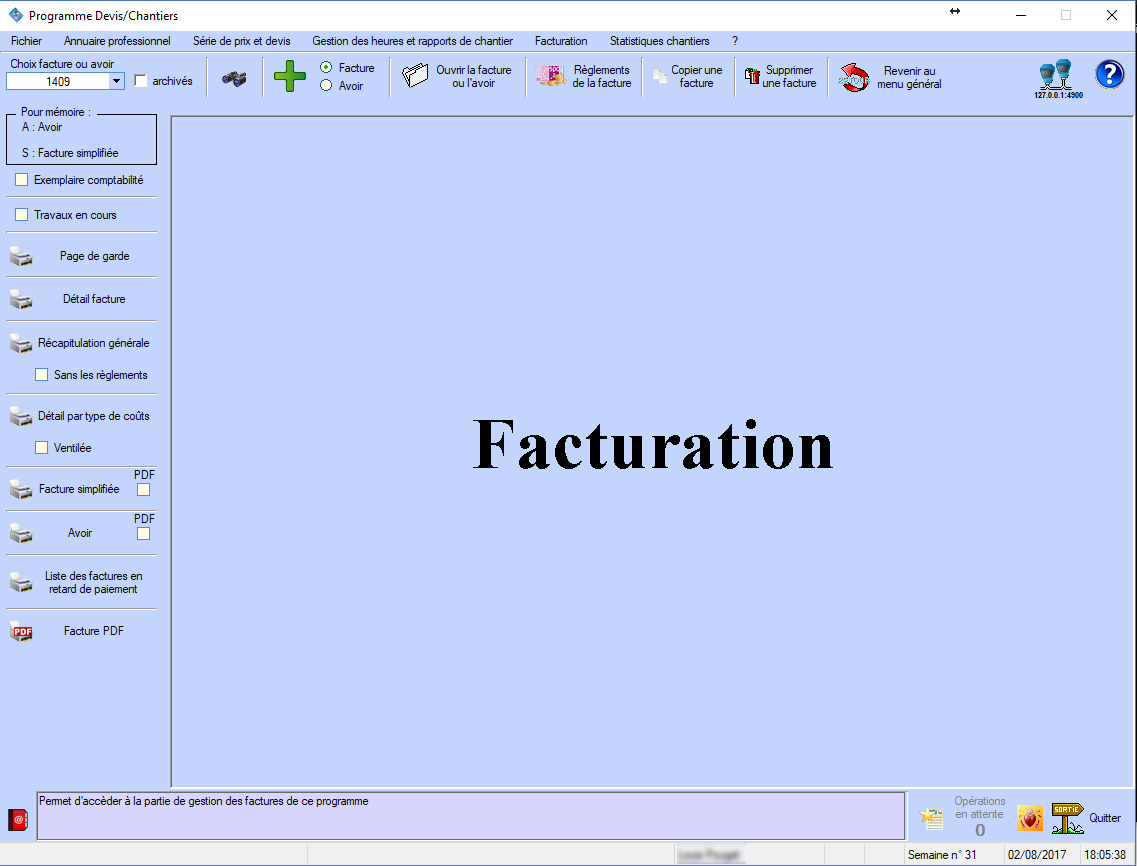Open the Gestion des heures menu
Viewport: 1137px width, 866px height.
point(412,41)
